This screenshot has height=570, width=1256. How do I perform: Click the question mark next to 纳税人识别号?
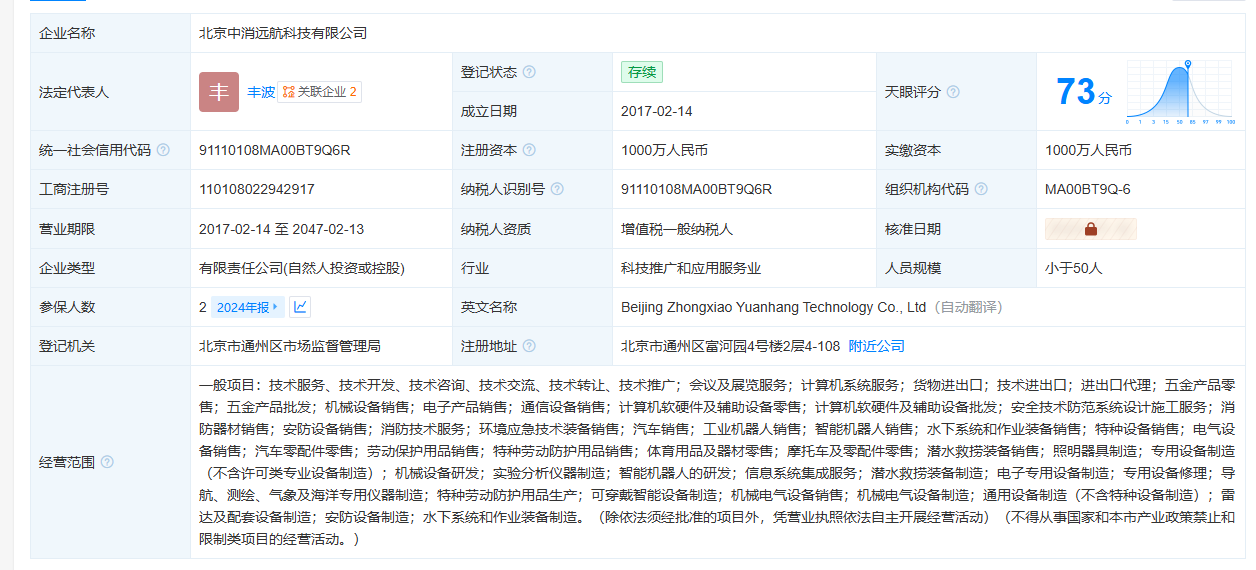pyautogui.click(x=557, y=189)
